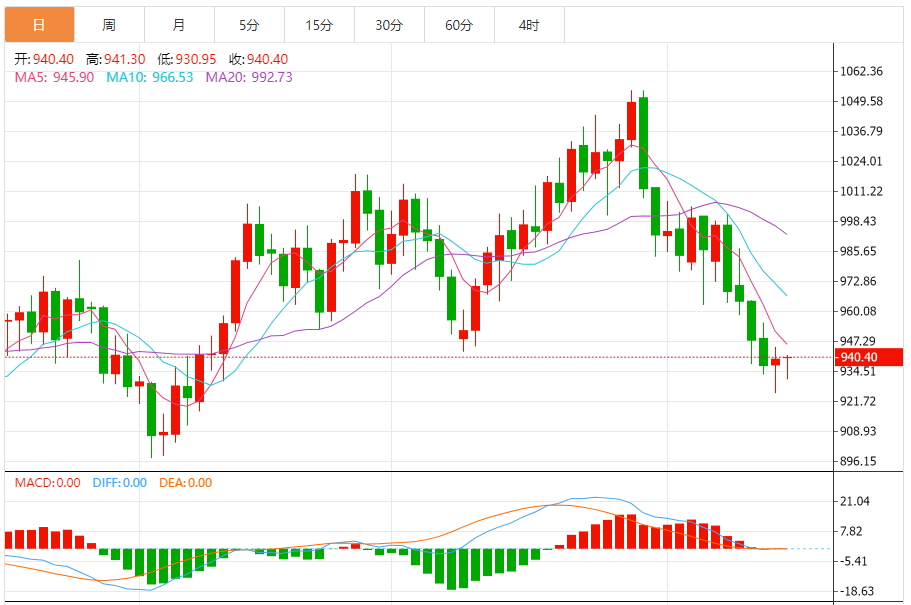Click the DIFF:0.00 indicator label
Image resolution: width=911 pixels, height=605 pixels.
[120, 483]
